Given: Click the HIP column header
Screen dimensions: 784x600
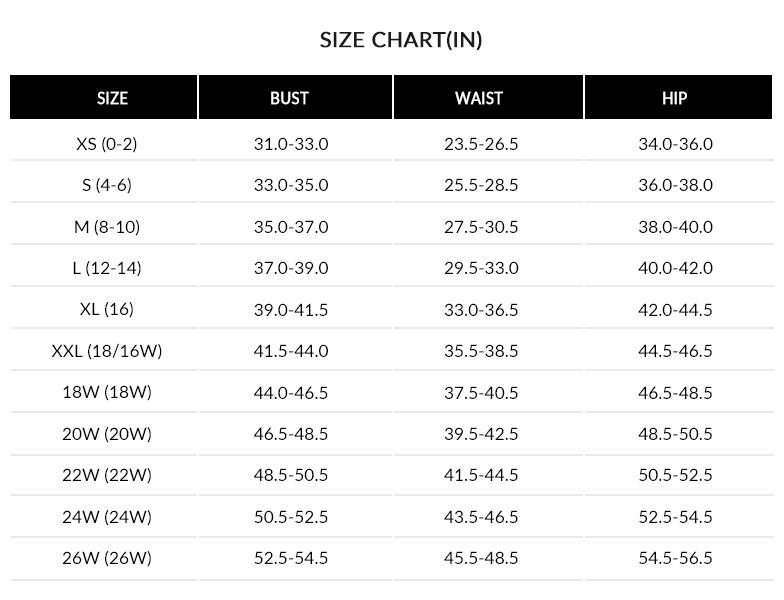Looking at the screenshot, I should point(675,98).
